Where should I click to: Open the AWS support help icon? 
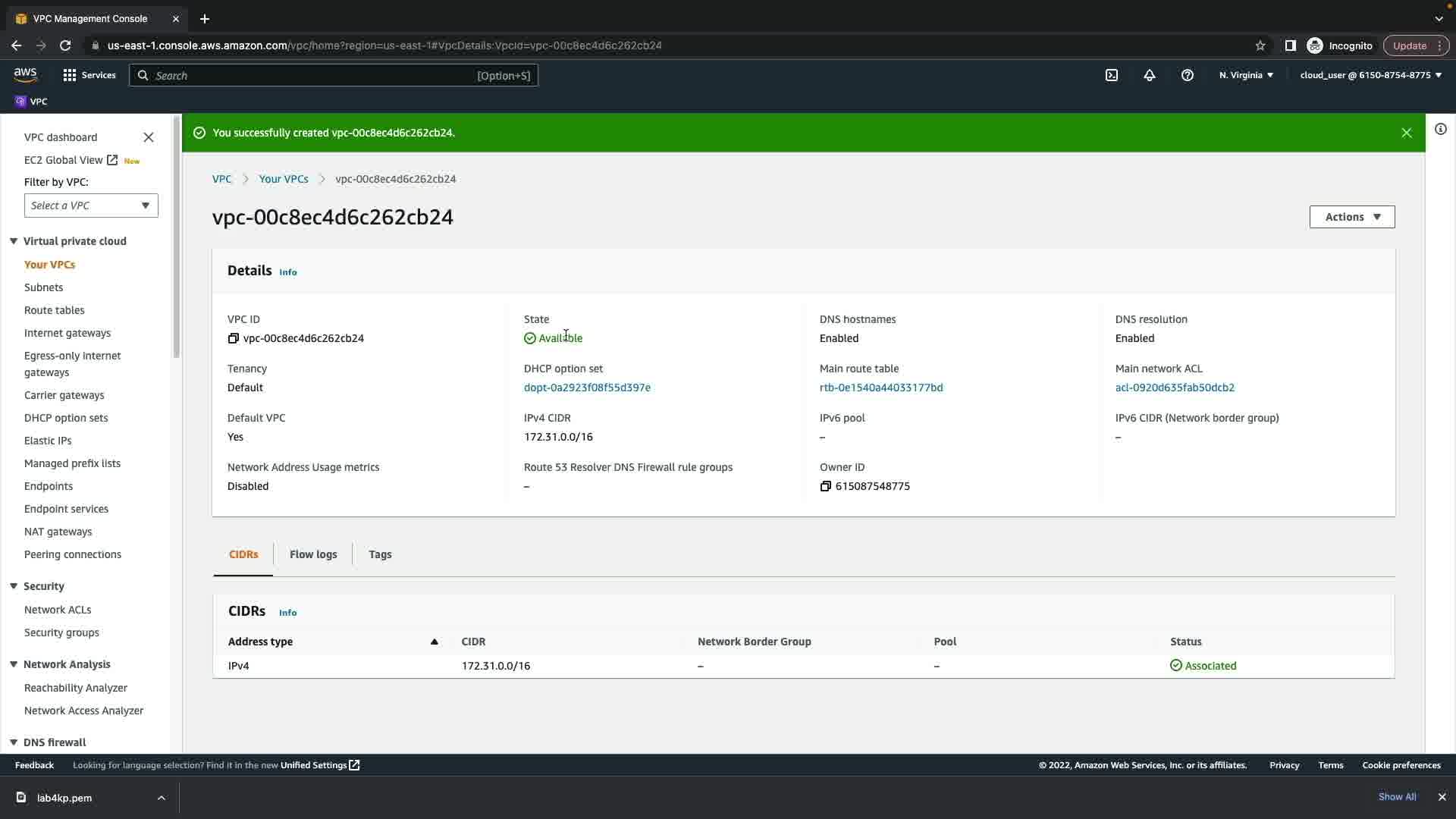point(1188,75)
